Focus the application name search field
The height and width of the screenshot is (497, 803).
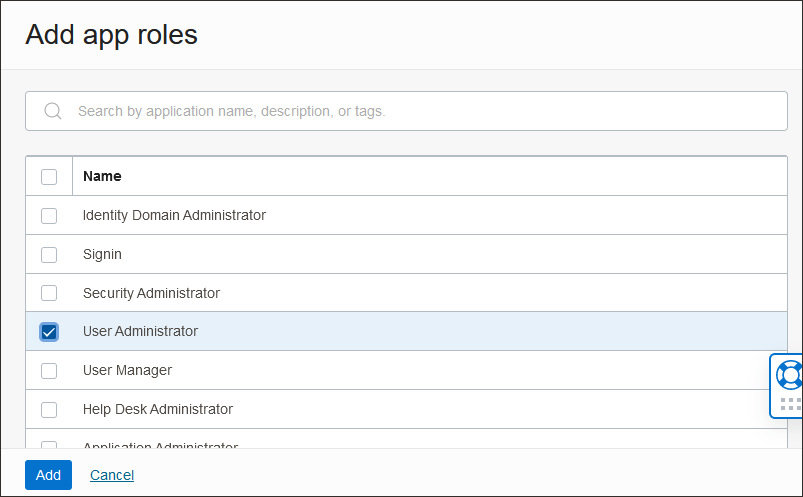[x=420, y=111]
